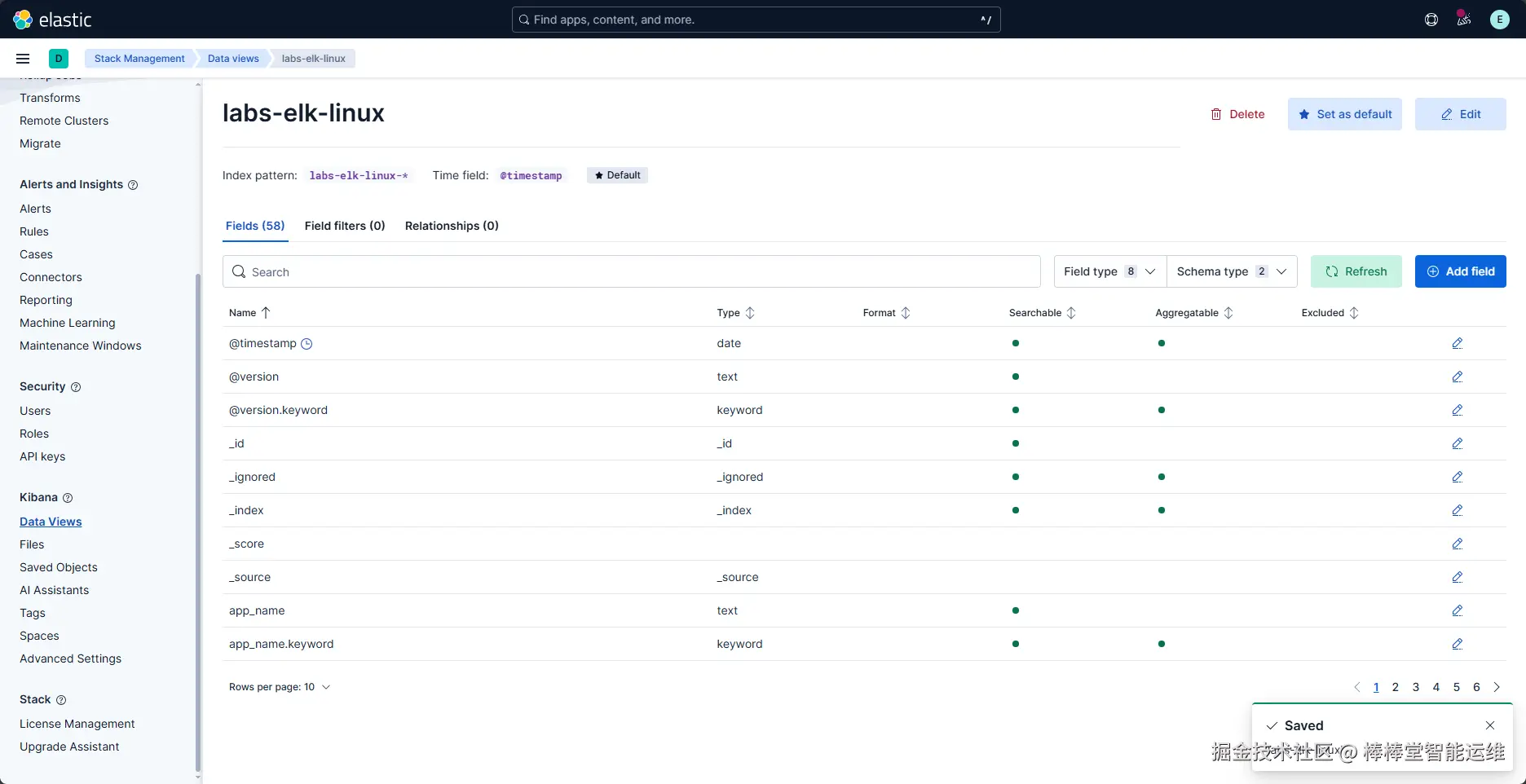1526x784 pixels.
Task: Open the hamburger navigation menu
Action: click(x=23, y=59)
